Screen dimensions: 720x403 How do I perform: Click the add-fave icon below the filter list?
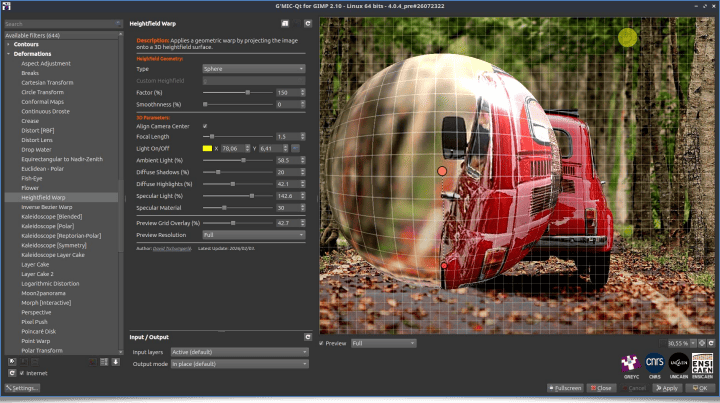pos(12,362)
